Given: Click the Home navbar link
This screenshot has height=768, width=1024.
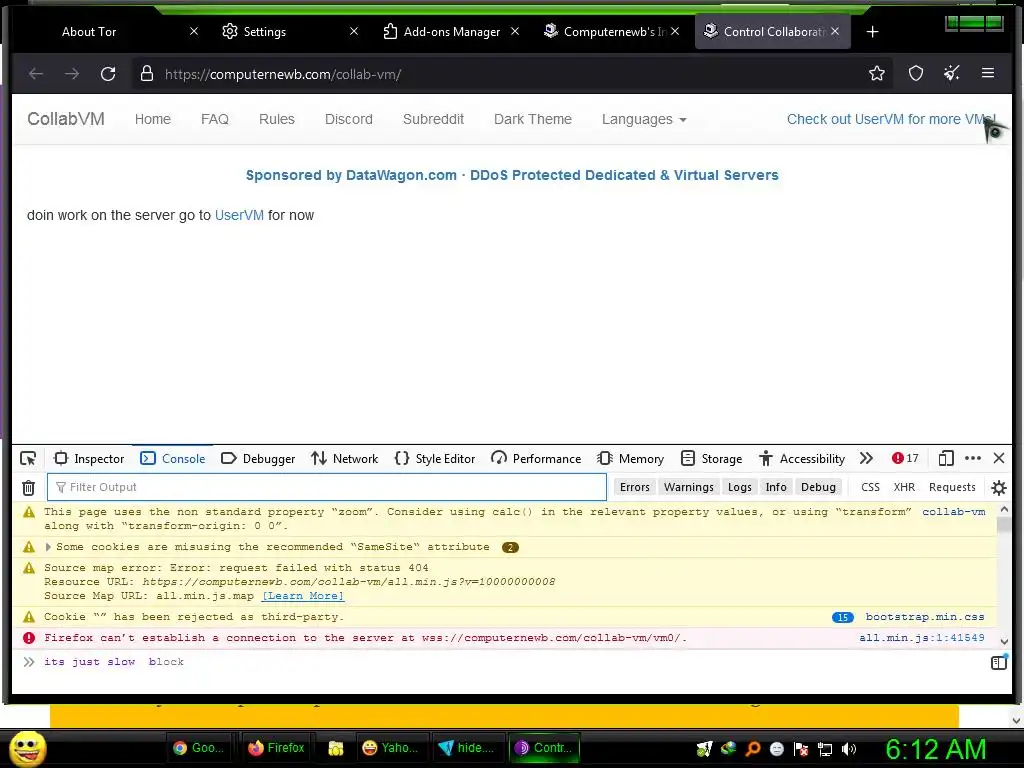Looking at the screenshot, I should click(153, 119).
